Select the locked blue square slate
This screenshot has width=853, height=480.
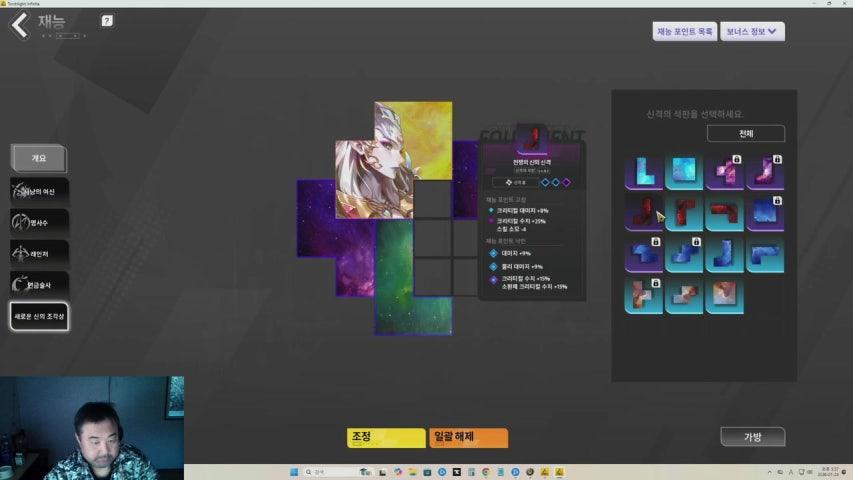click(x=765, y=213)
